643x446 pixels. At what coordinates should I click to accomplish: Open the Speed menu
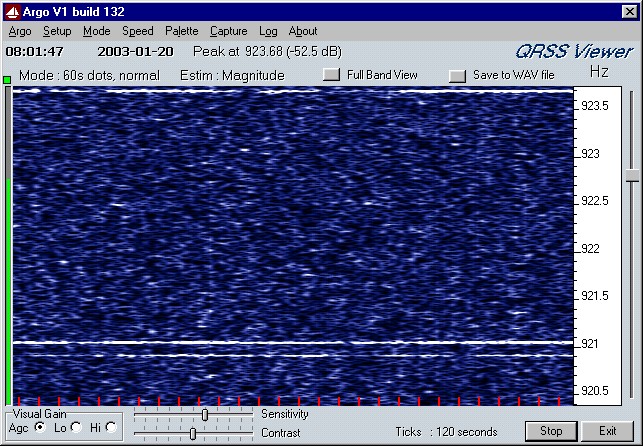coord(137,31)
